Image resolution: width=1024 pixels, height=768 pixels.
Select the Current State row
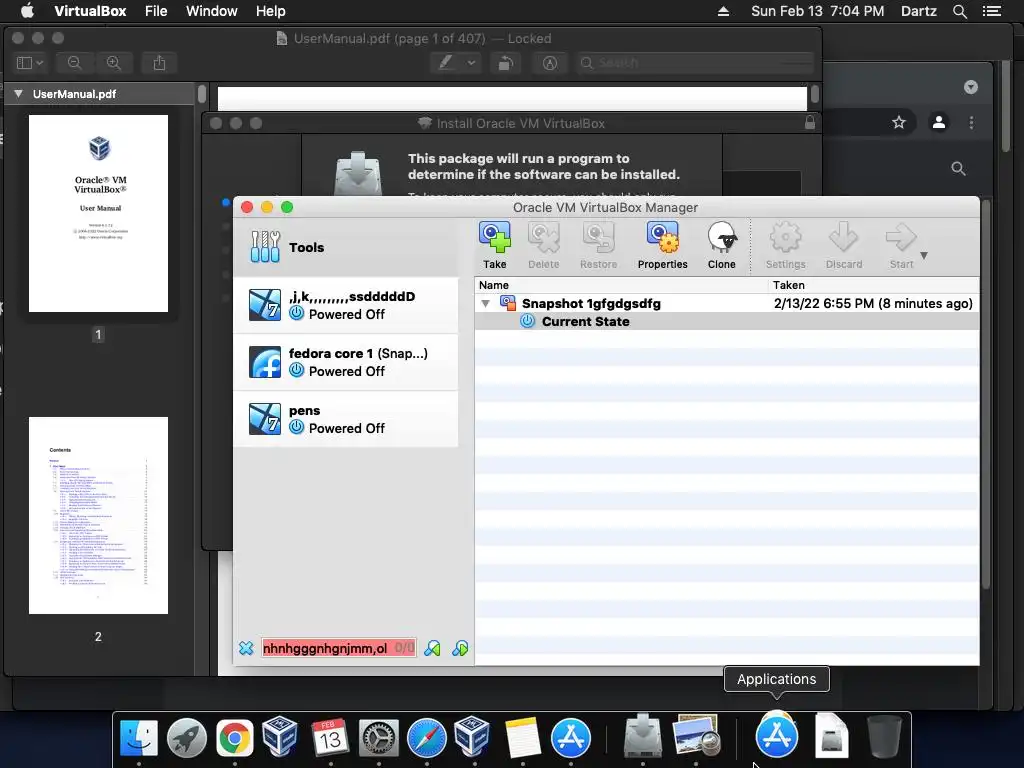(727, 321)
